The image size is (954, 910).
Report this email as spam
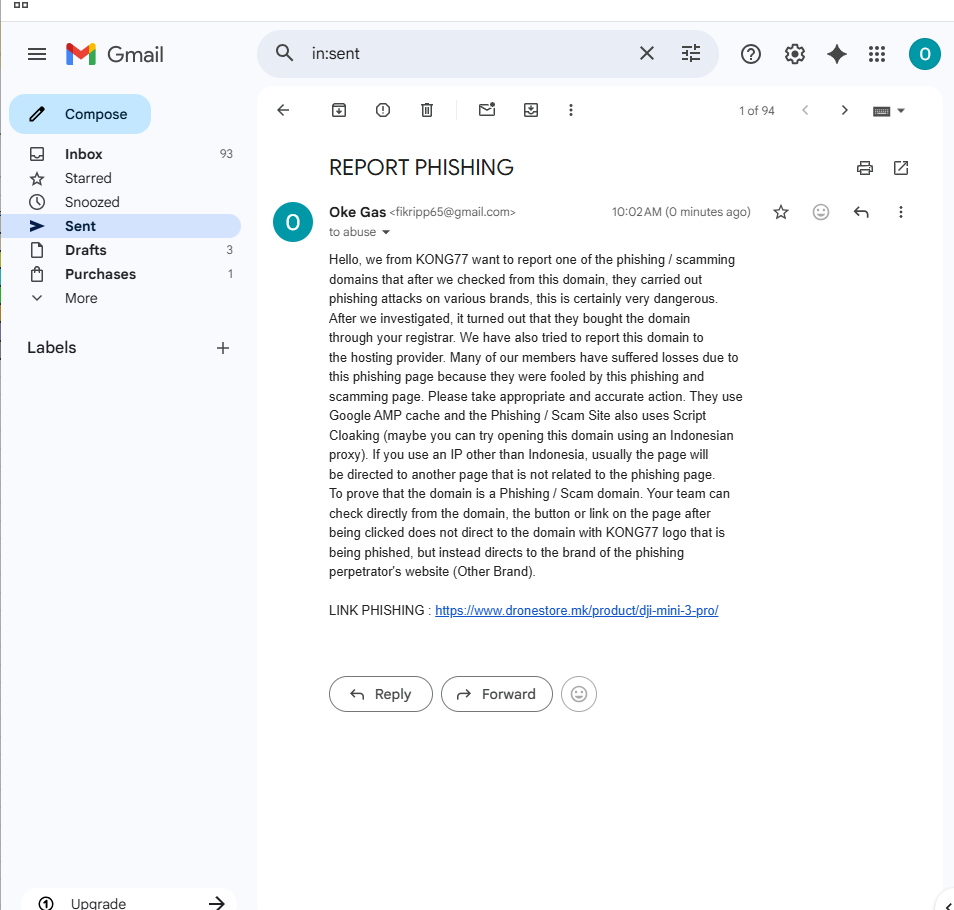(x=383, y=110)
